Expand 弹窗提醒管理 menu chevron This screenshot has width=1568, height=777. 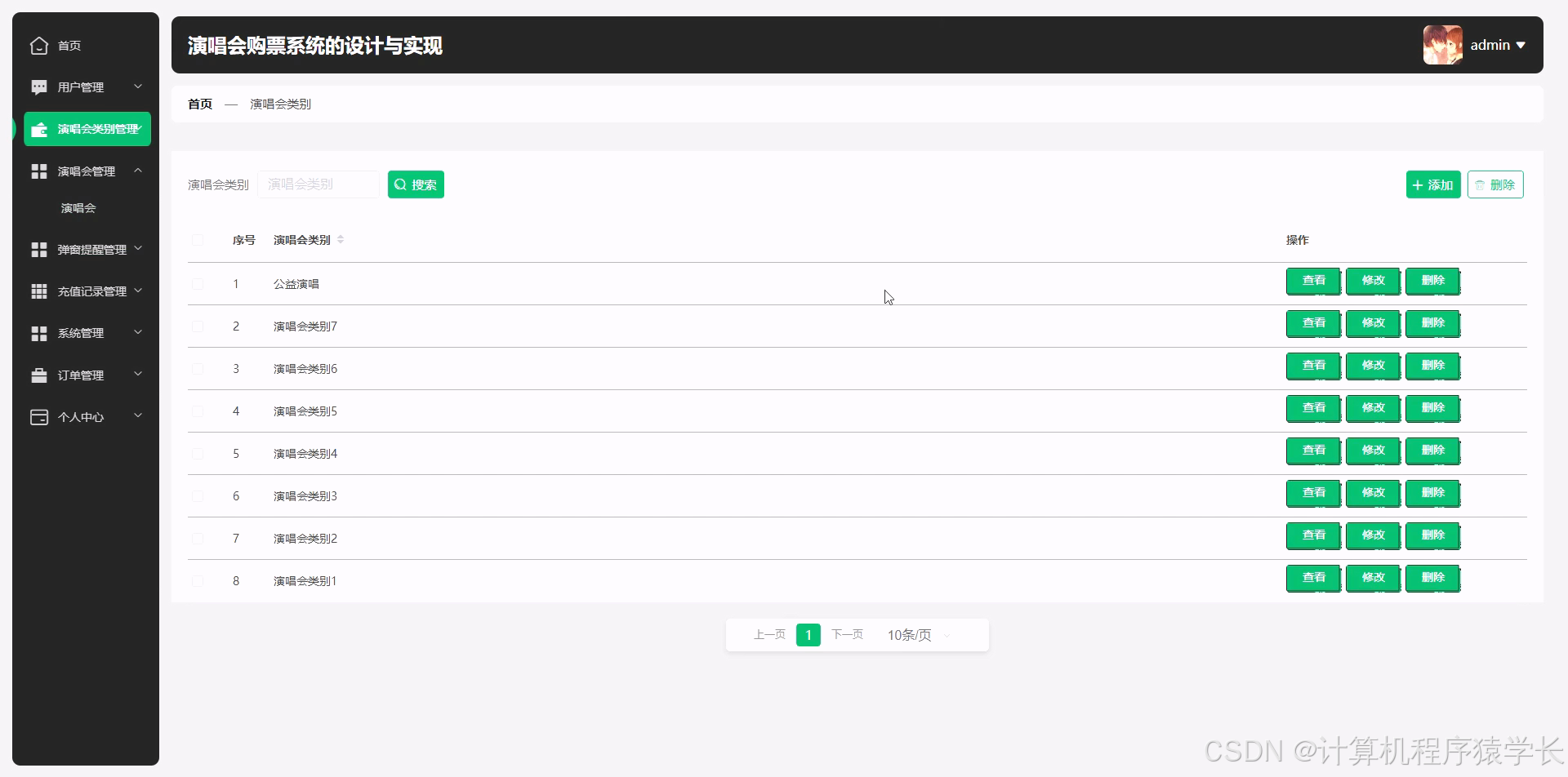(x=138, y=248)
